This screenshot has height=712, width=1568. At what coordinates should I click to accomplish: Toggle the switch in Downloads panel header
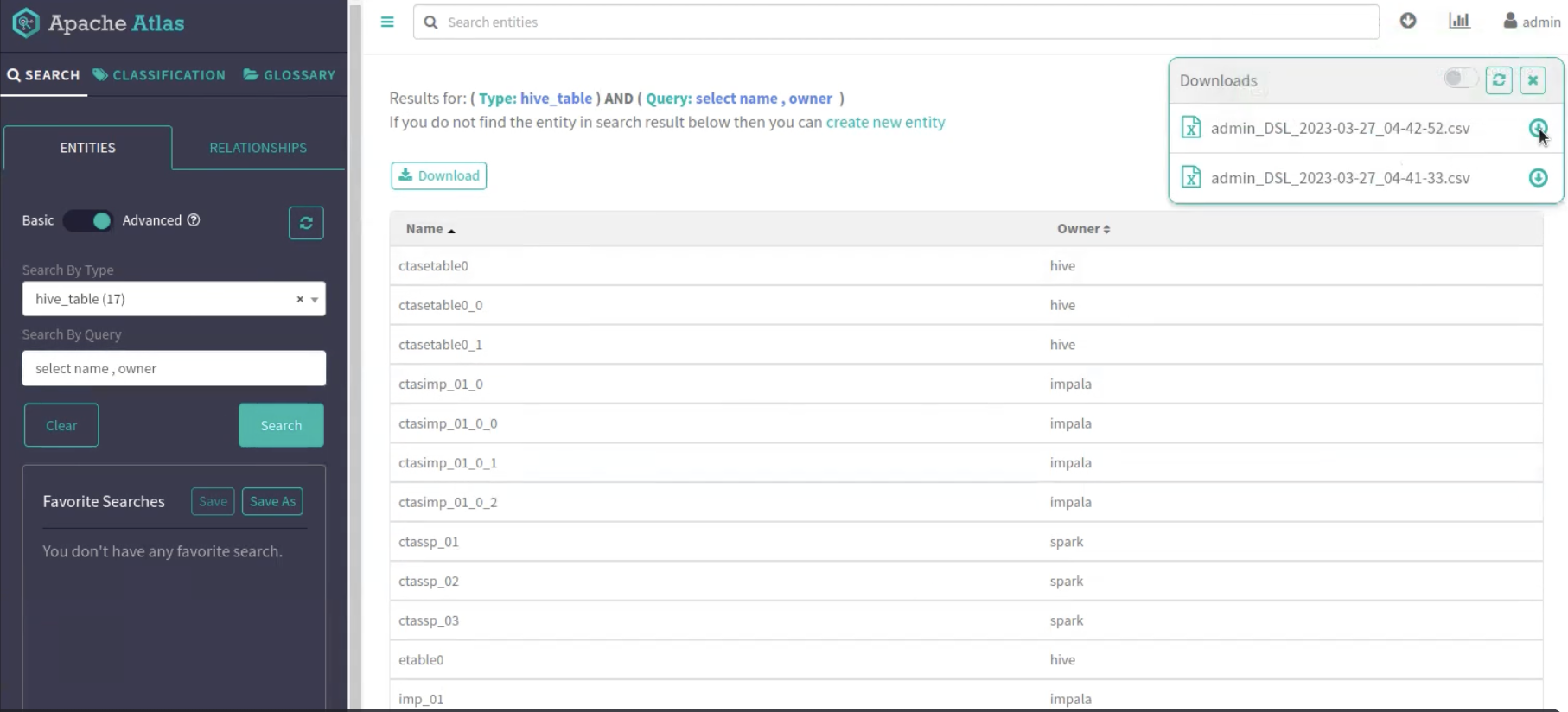tap(1459, 79)
